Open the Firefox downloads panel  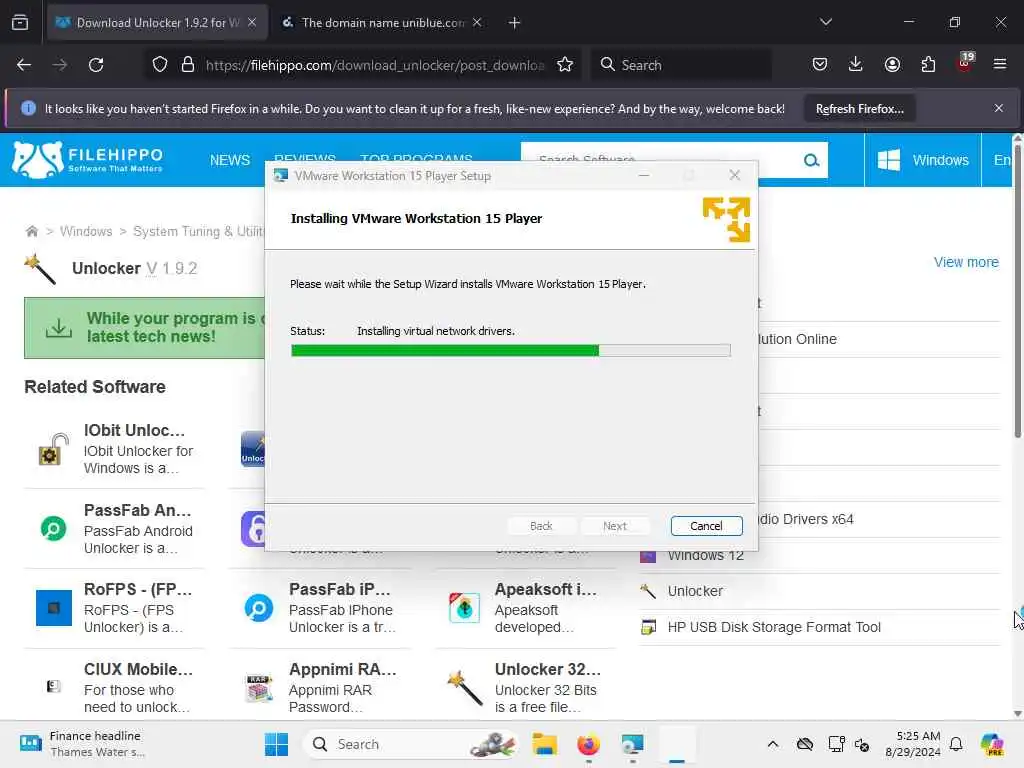pos(856,65)
